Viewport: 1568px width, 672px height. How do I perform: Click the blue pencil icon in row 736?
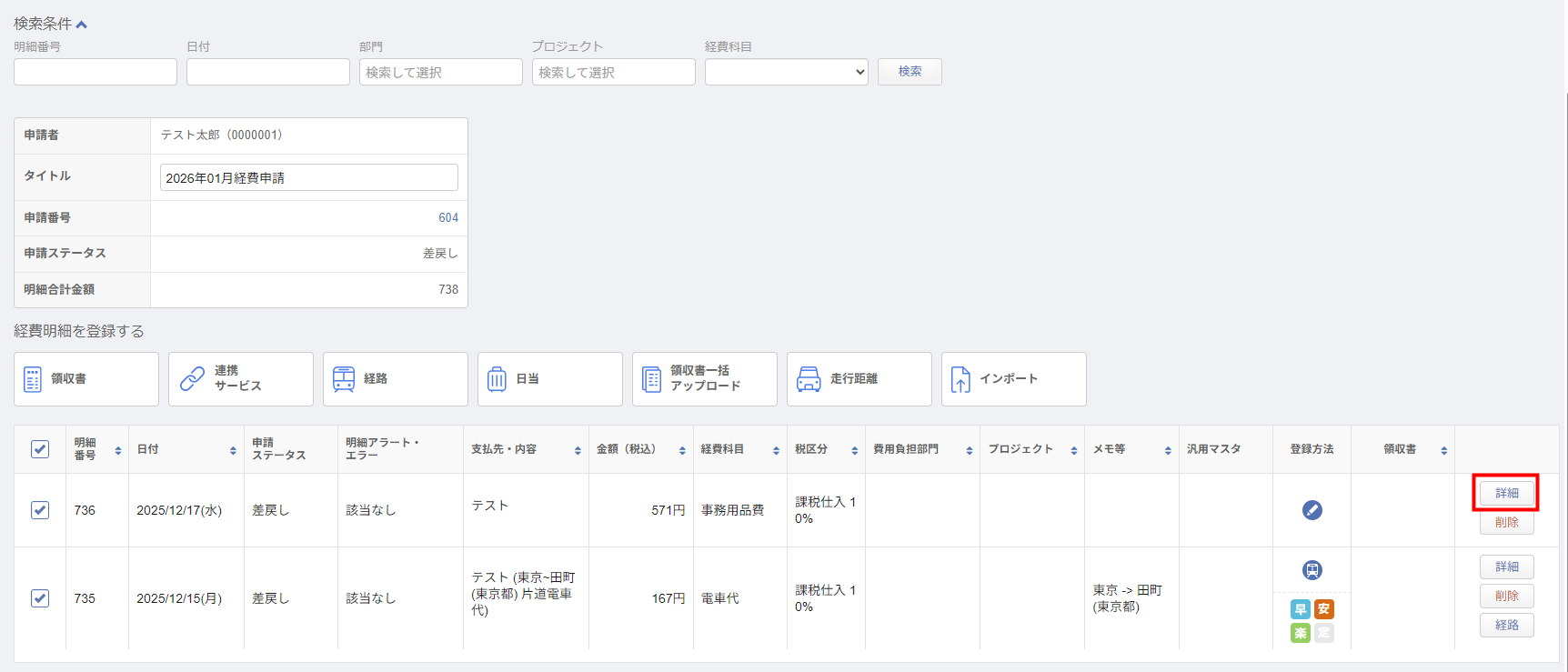click(x=1312, y=510)
